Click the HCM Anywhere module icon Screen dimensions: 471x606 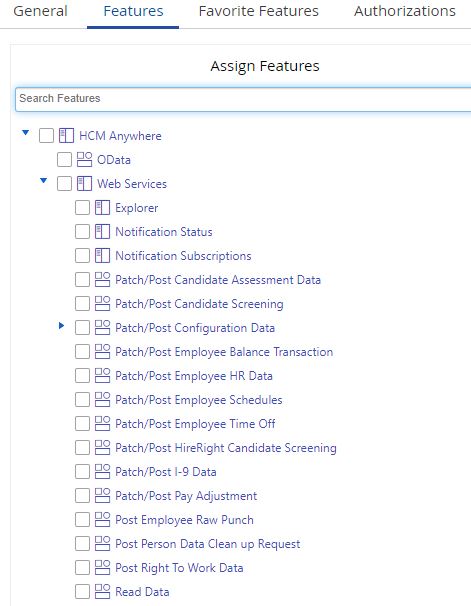(x=66, y=136)
